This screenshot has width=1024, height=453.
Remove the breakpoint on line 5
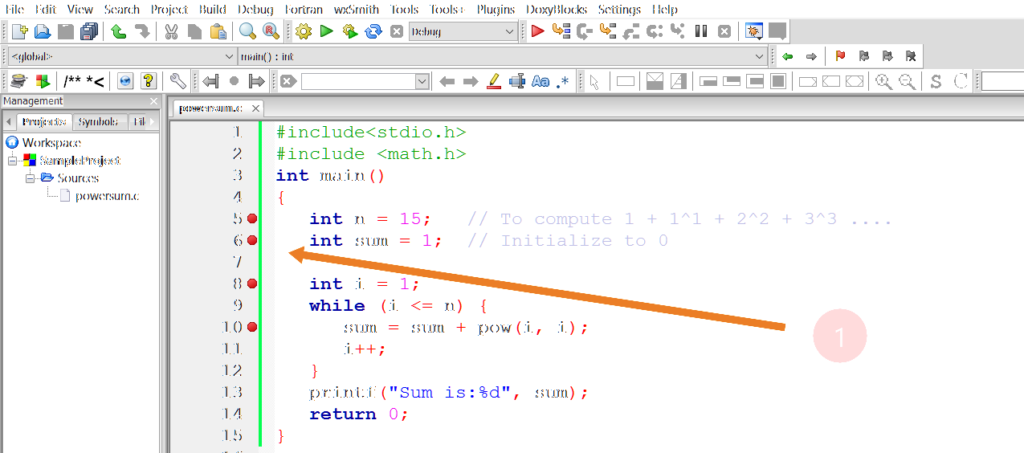(x=252, y=219)
